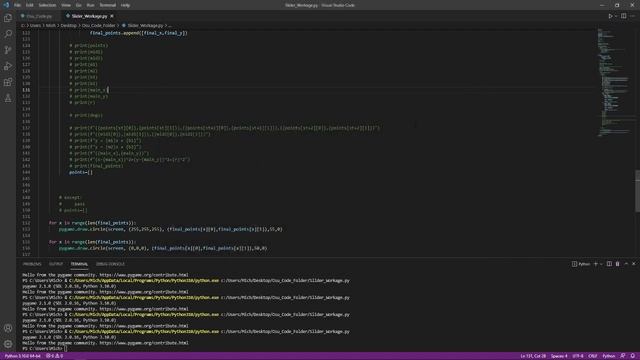Viewport: 640px width, 360px height.
Task: Open the Go menu
Action: (78, 5)
